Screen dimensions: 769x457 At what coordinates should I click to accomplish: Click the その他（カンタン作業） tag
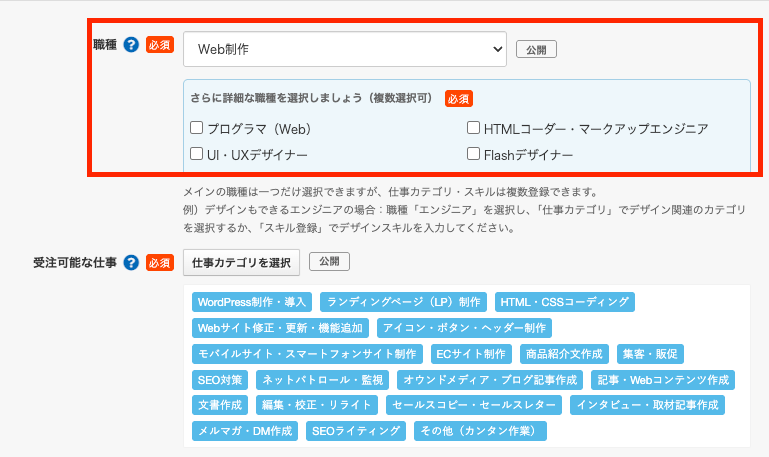(x=480, y=431)
